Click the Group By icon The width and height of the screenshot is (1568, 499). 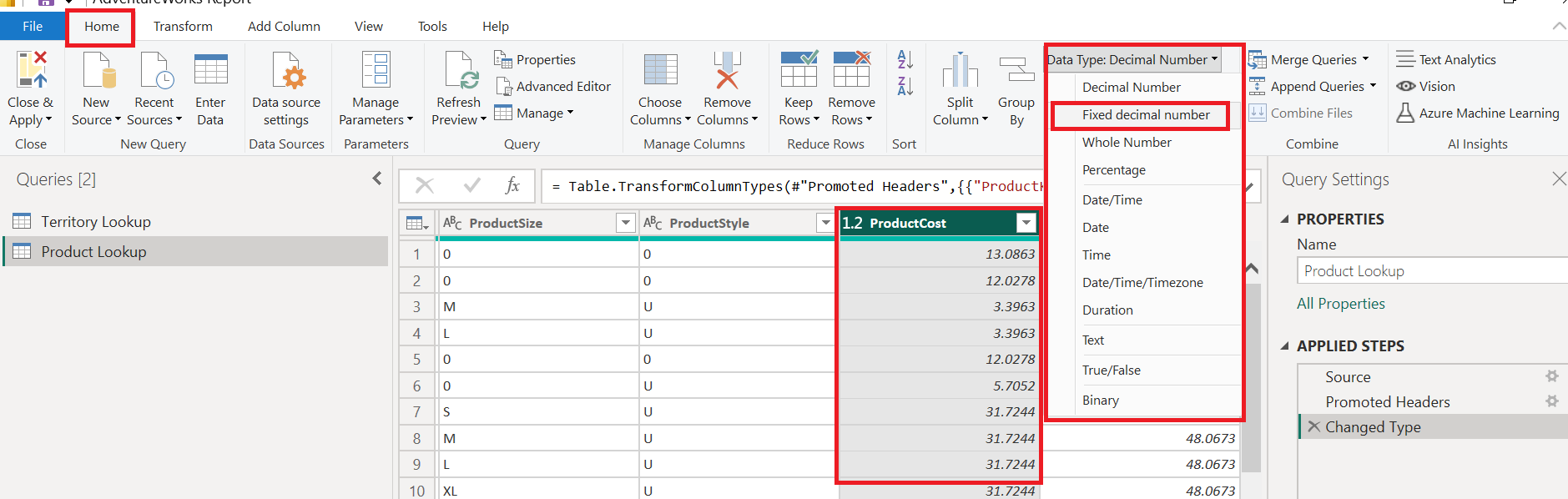click(x=1016, y=70)
